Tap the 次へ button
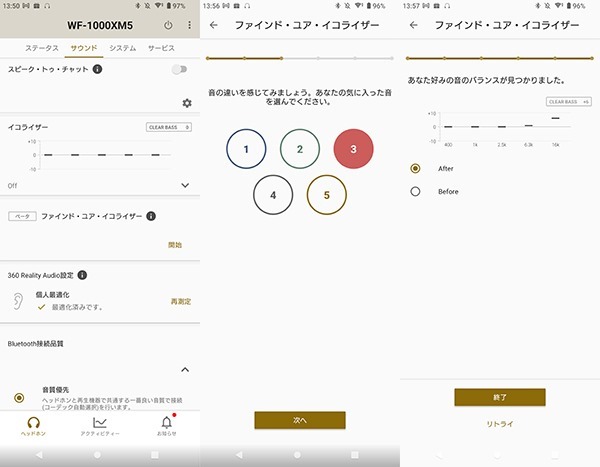Image resolution: width=600 pixels, height=467 pixels. click(x=300, y=420)
